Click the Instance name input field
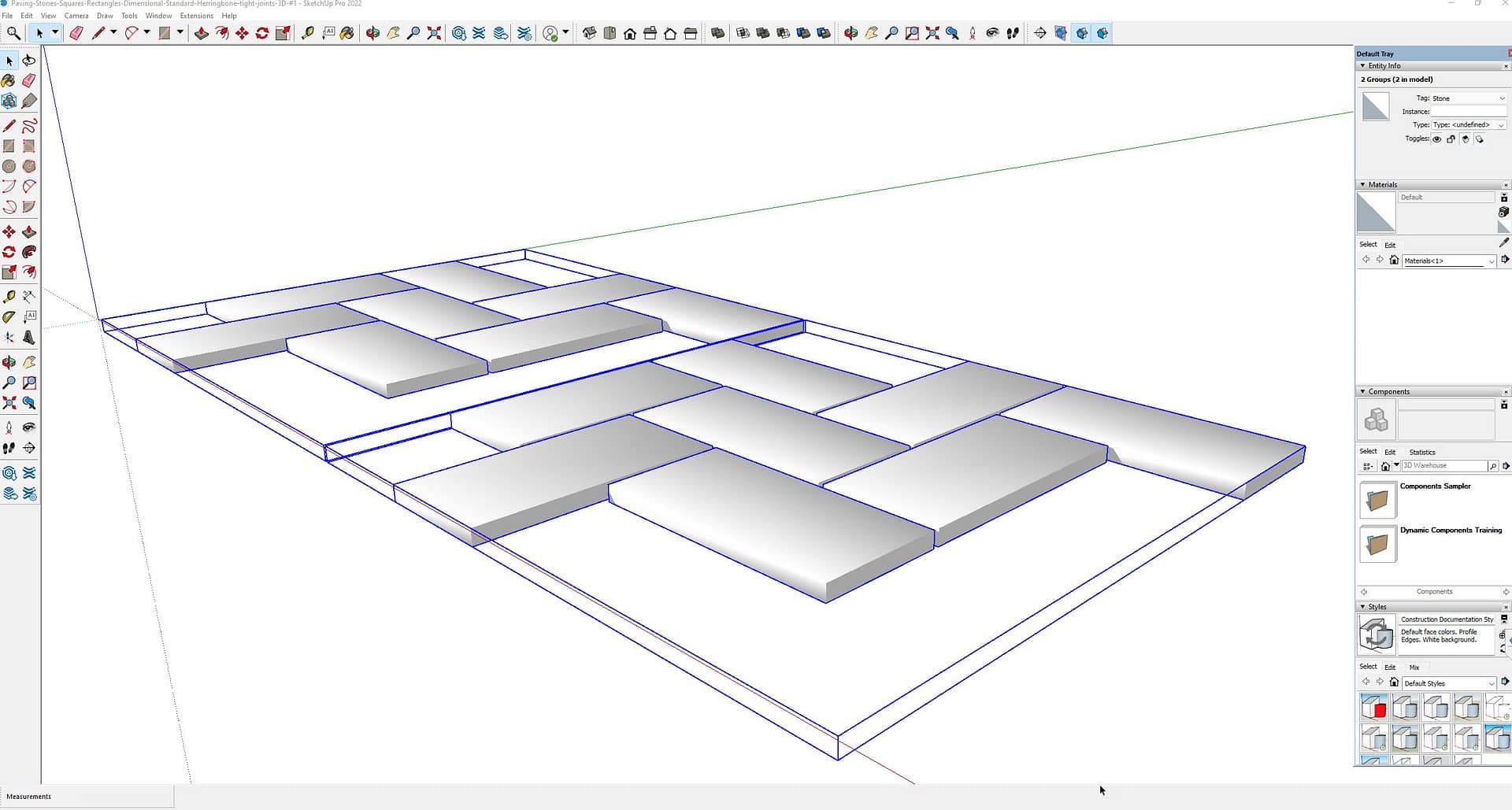The image size is (1512, 810). 1468,112
